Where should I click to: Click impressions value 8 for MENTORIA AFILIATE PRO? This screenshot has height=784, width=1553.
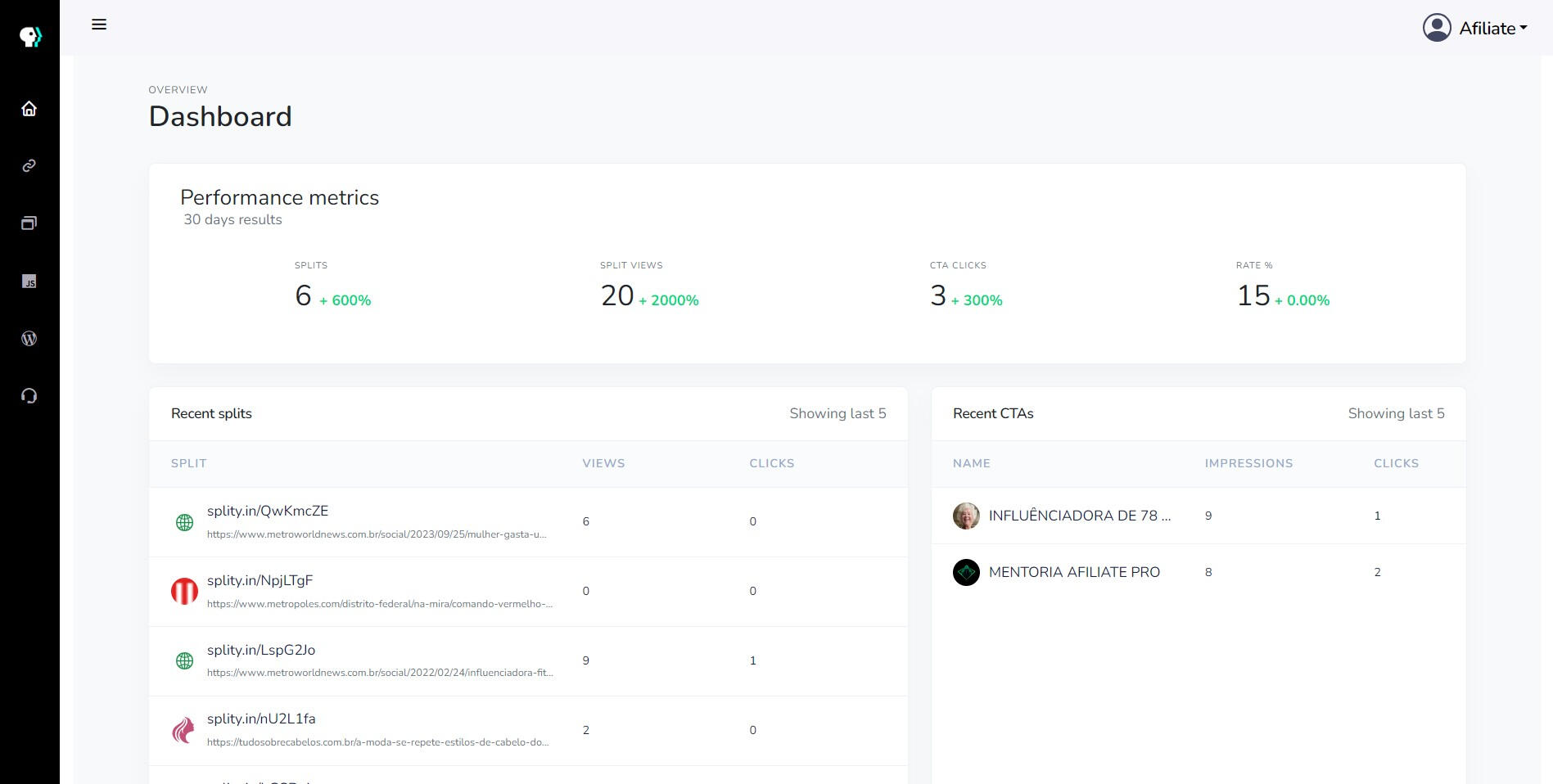[x=1208, y=572]
